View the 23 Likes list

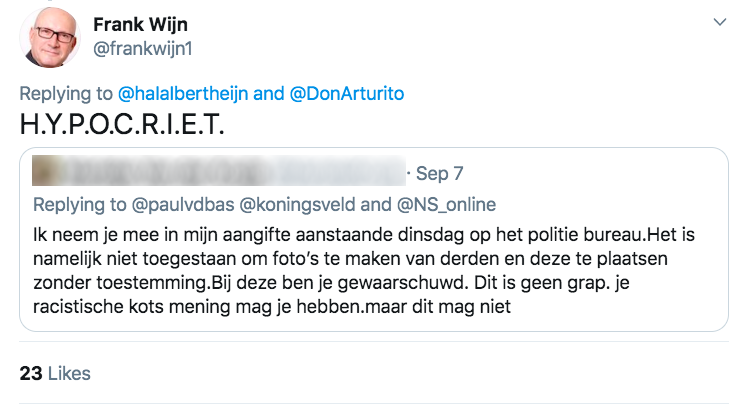[x=55, y=373]
